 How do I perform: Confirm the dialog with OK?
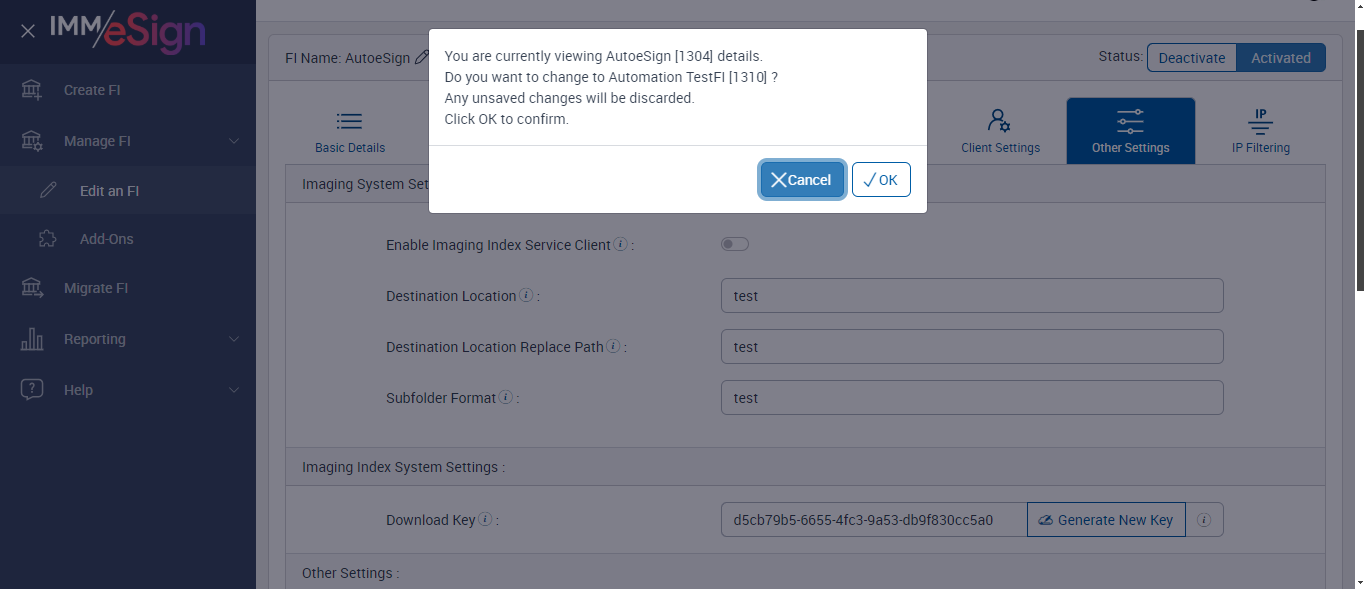(881, 180)
